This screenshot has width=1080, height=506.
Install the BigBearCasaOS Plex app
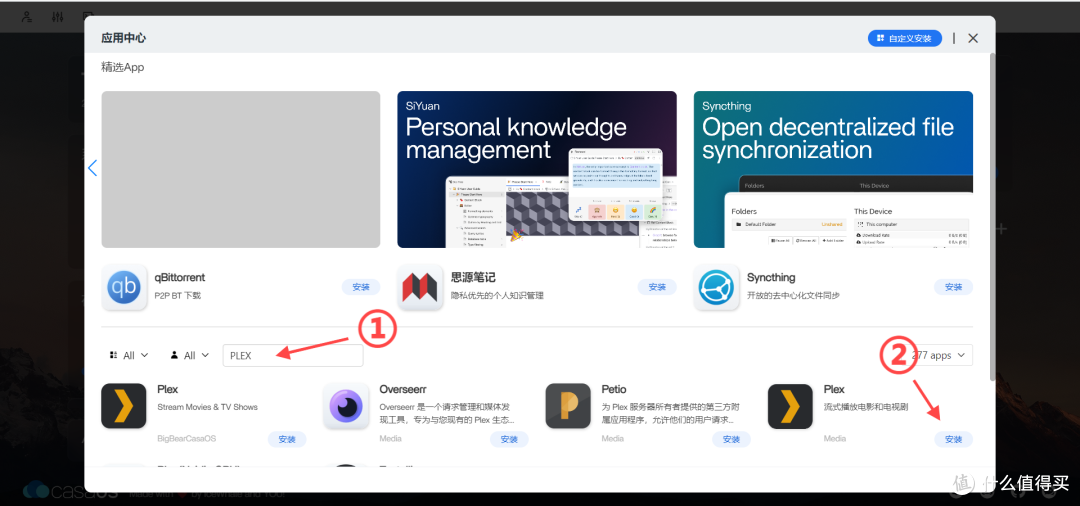(287, 439)
